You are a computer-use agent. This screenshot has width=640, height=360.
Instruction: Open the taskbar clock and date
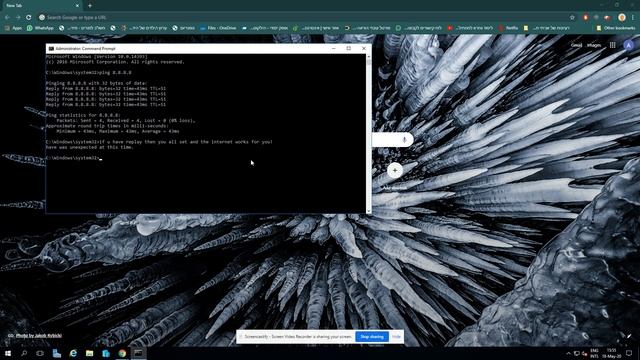611,353
